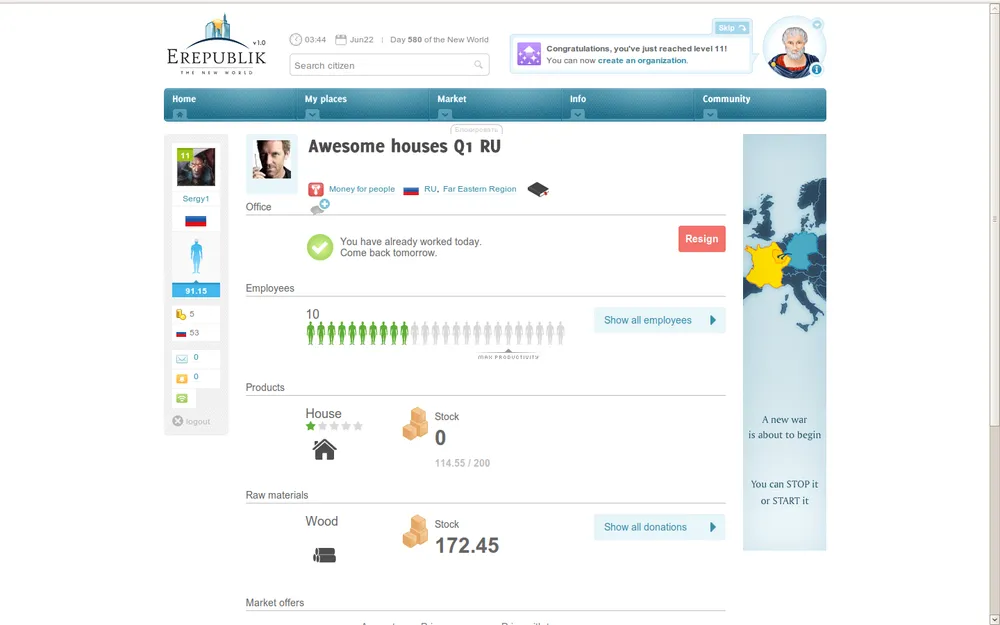Click the Wood logs icon
Screen dimensions: 1000x625
click(x=325, y=555)
